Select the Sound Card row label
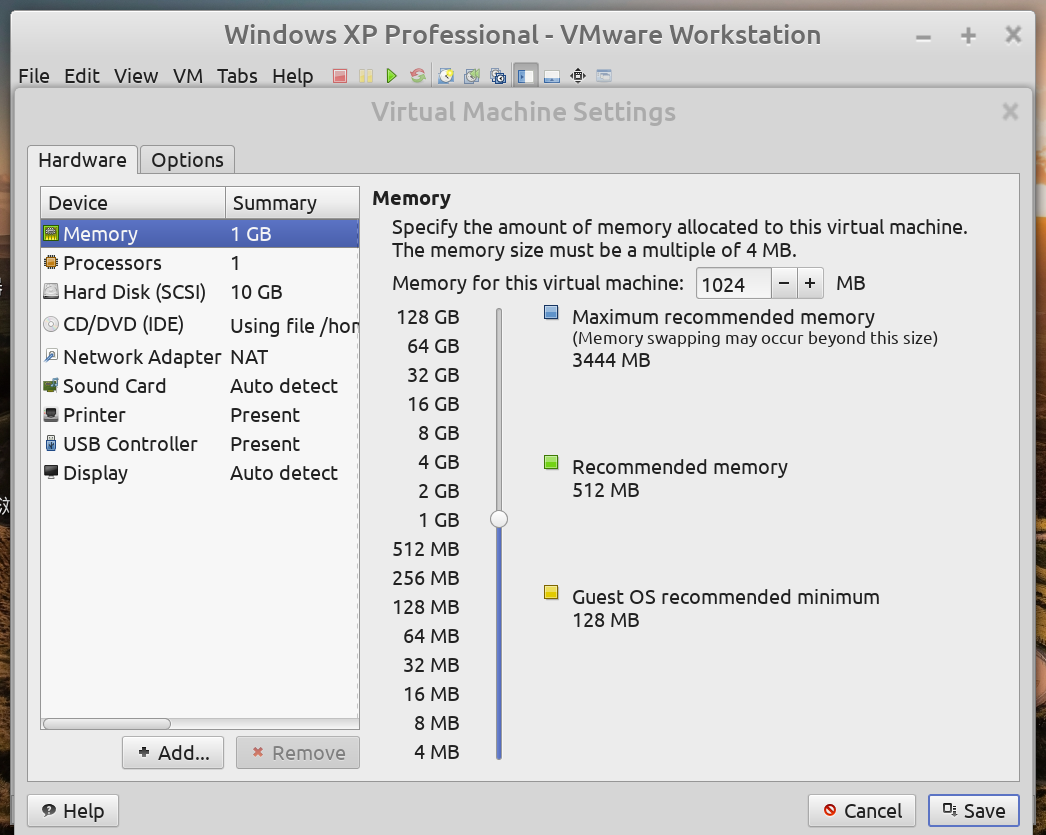This screenshot has height=835, width=1046. pyautogui.click(x=114, y=386)
